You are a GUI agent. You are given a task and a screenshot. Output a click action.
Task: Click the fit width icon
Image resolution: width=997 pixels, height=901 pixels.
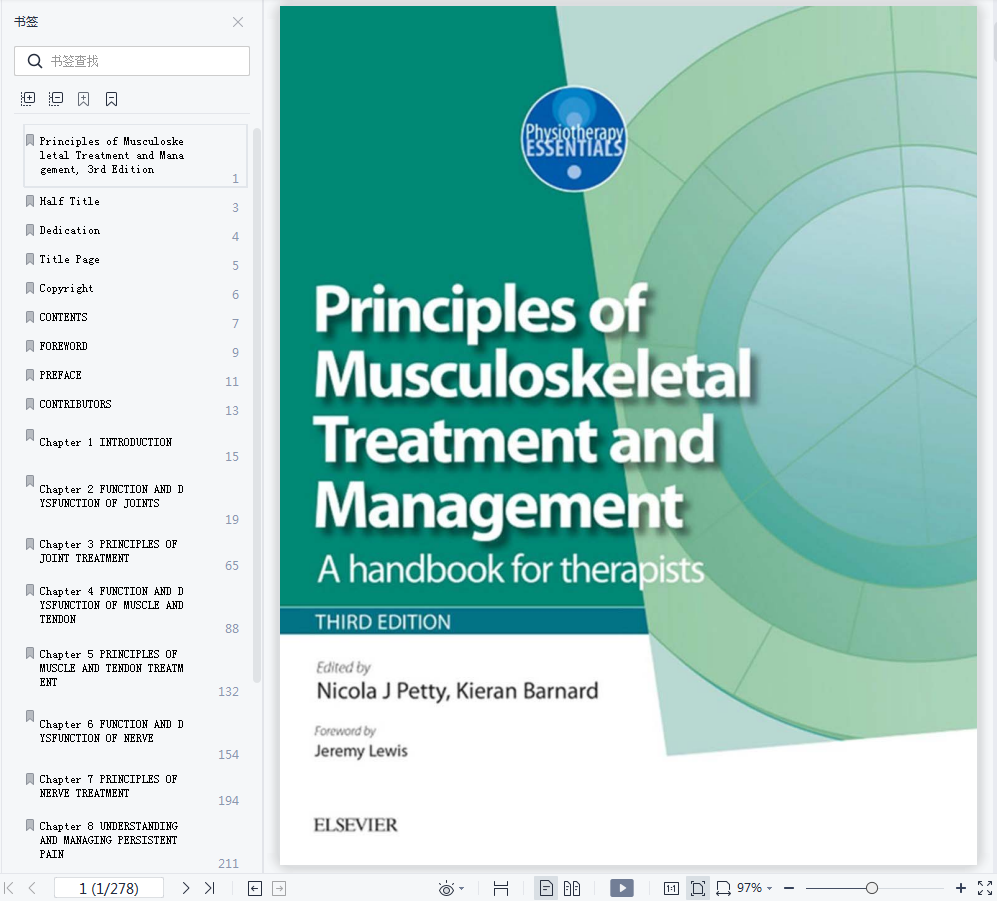tap(724, 888)
